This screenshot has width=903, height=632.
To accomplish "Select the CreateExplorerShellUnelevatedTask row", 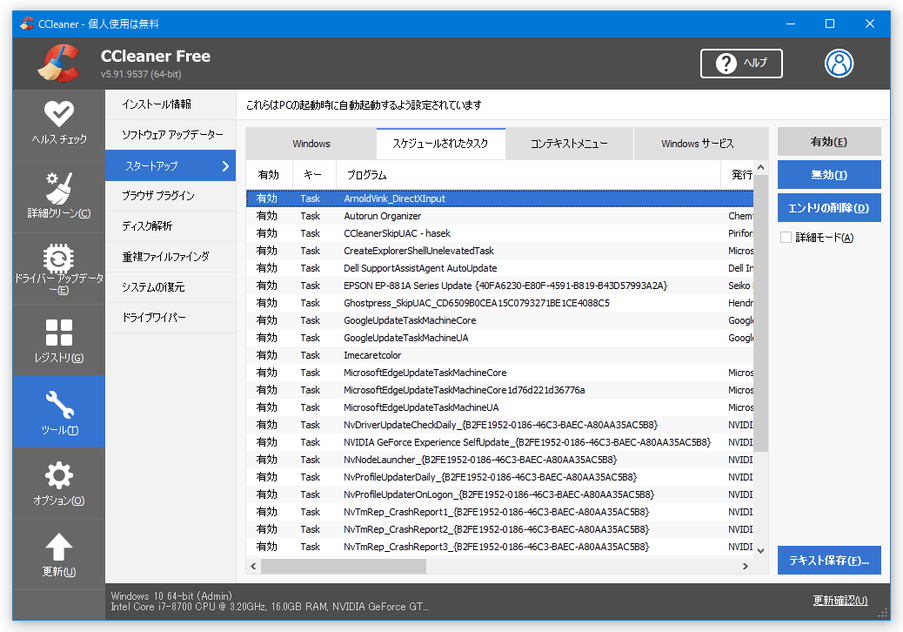I will tap(500, 251).
